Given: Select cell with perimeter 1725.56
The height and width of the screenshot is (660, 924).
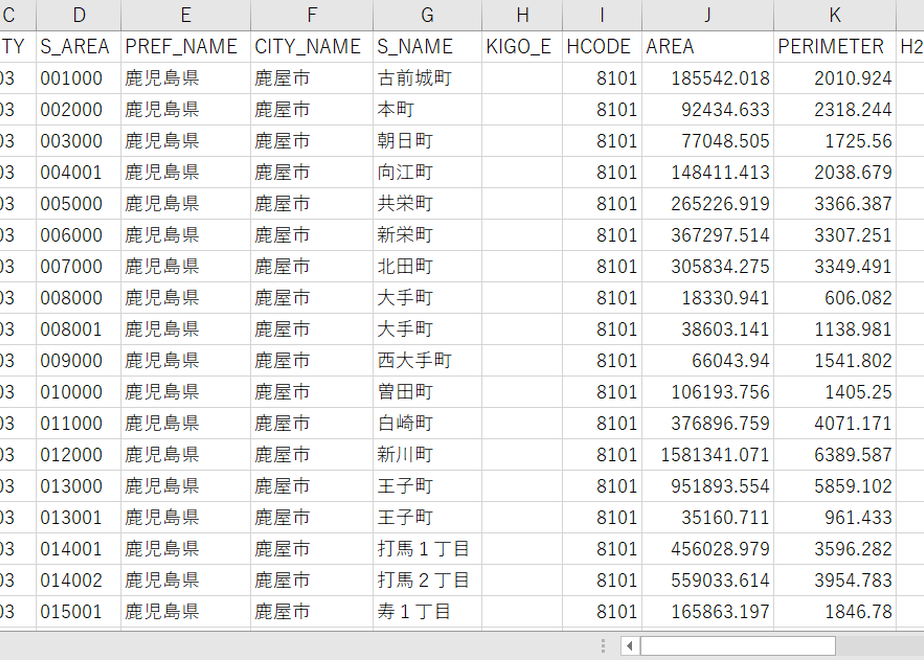Looking at the screenshot, I should click(835, 141).
